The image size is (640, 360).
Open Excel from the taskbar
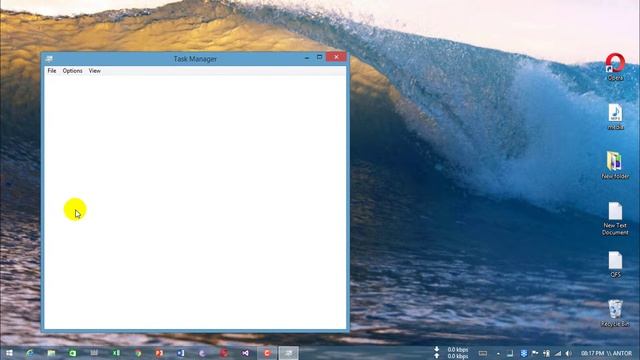[x=116, y=353]
